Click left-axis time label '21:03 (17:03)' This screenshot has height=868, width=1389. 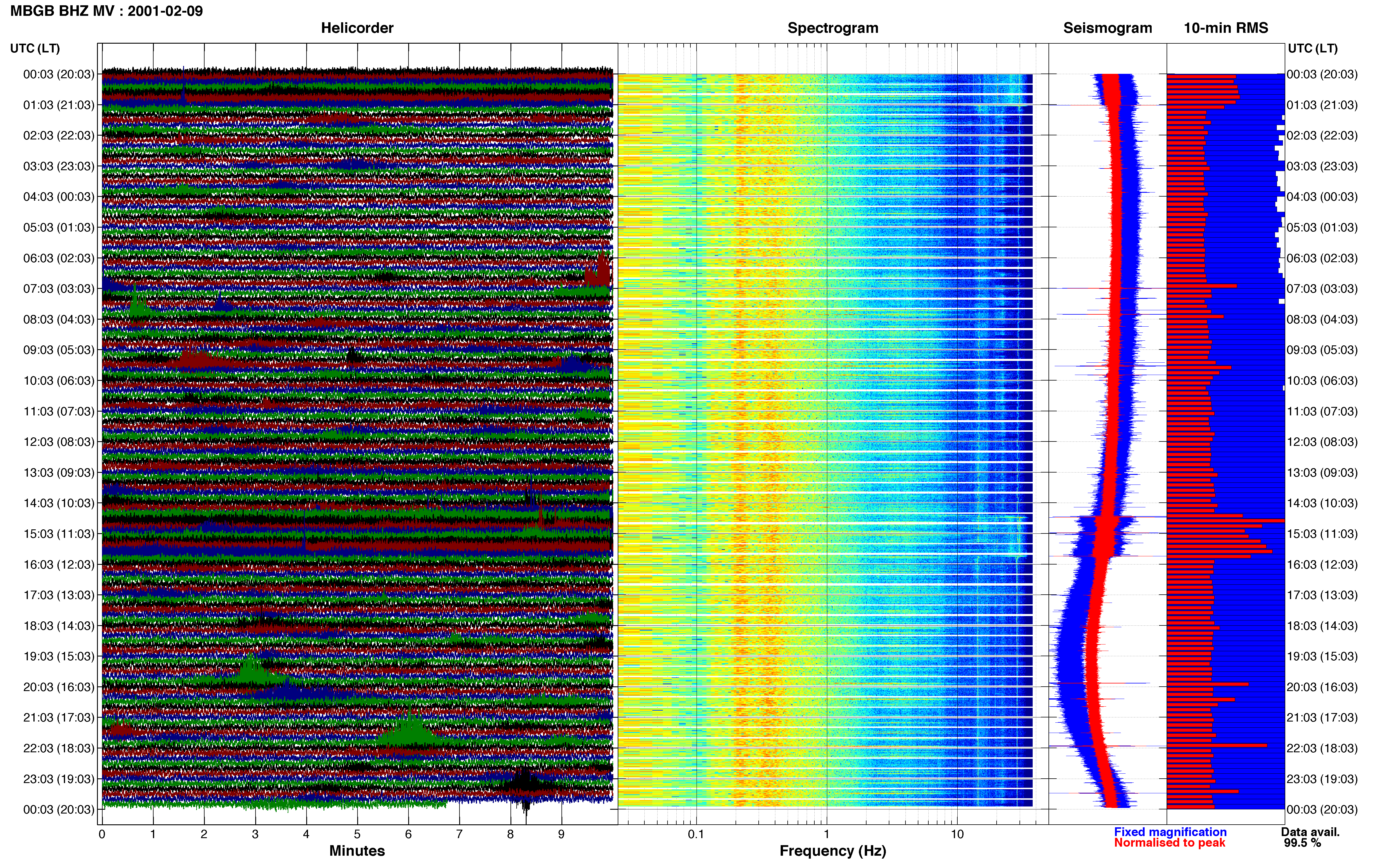click(x=59, y=718)
